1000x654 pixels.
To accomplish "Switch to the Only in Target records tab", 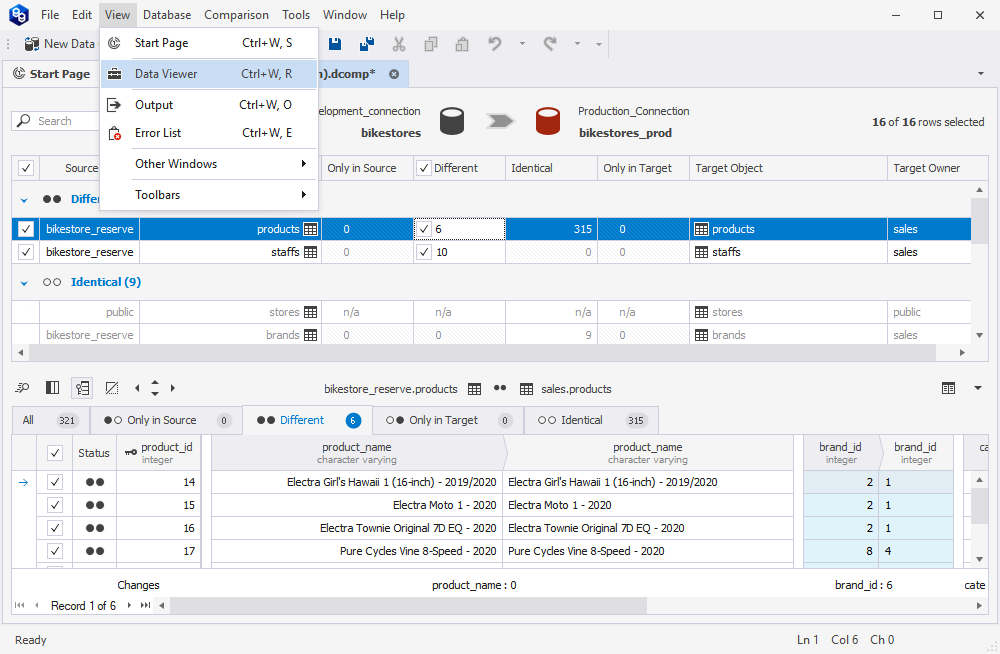I will 447,420.
